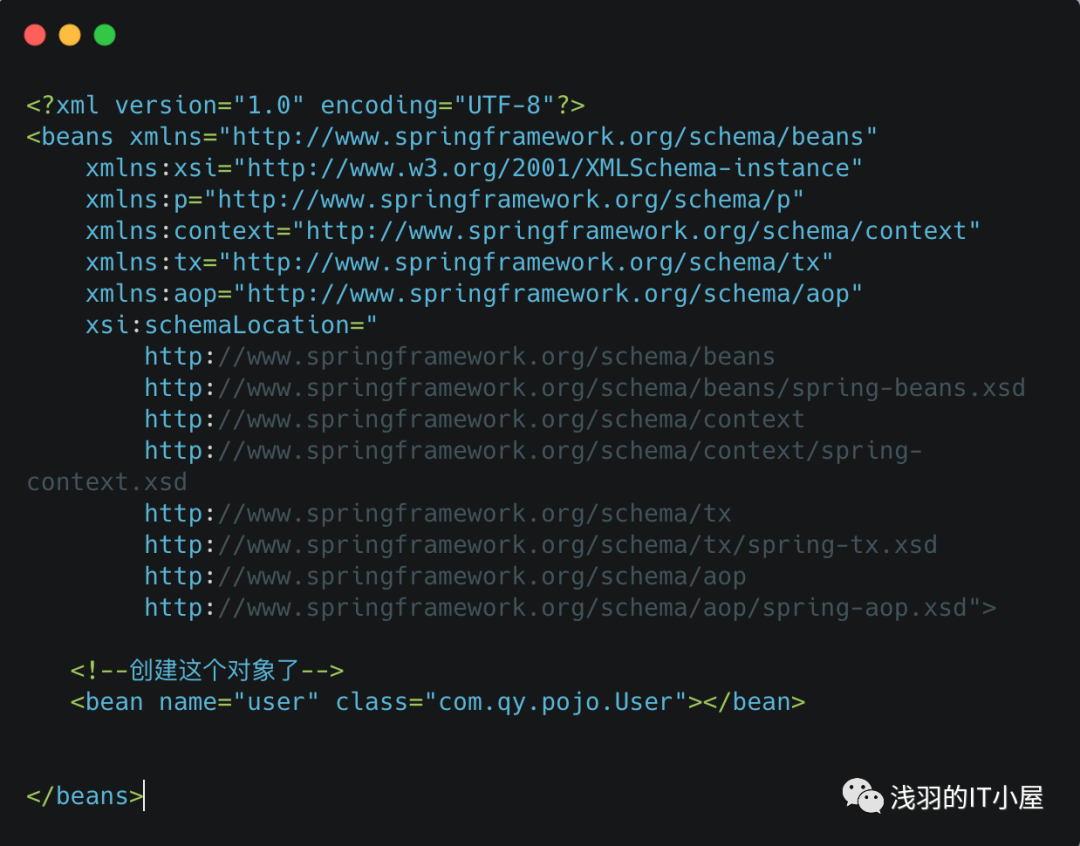Click the xmlns:p namespace URL value
The width and height of the screenshot is (1080, 846).
[510, 199]
